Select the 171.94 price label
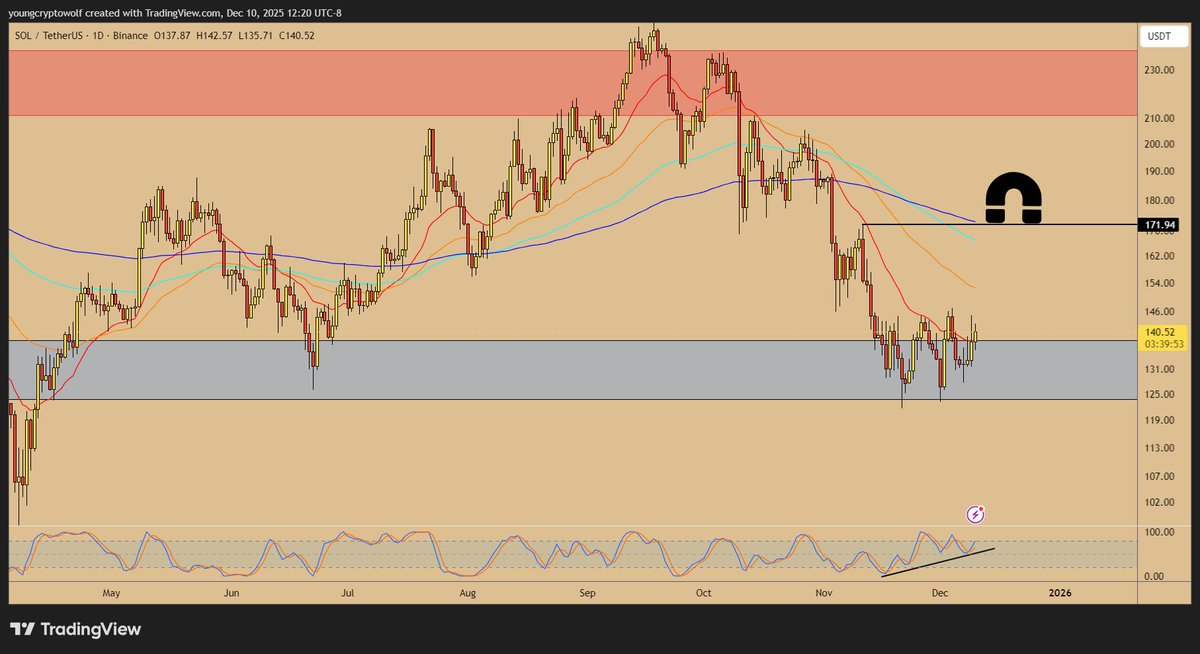The height and width of the screenshot is (654, 1200). [x=1158, y=225]
